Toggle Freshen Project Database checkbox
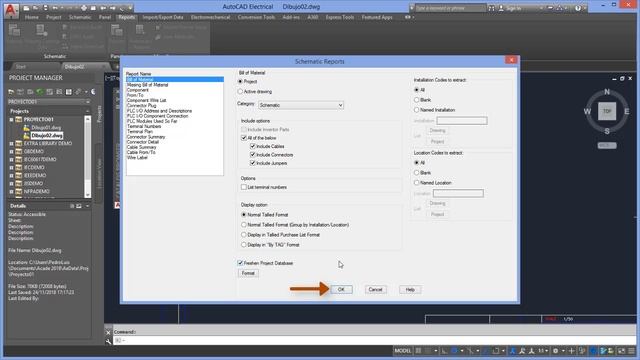640x360 pixels. 240,263
